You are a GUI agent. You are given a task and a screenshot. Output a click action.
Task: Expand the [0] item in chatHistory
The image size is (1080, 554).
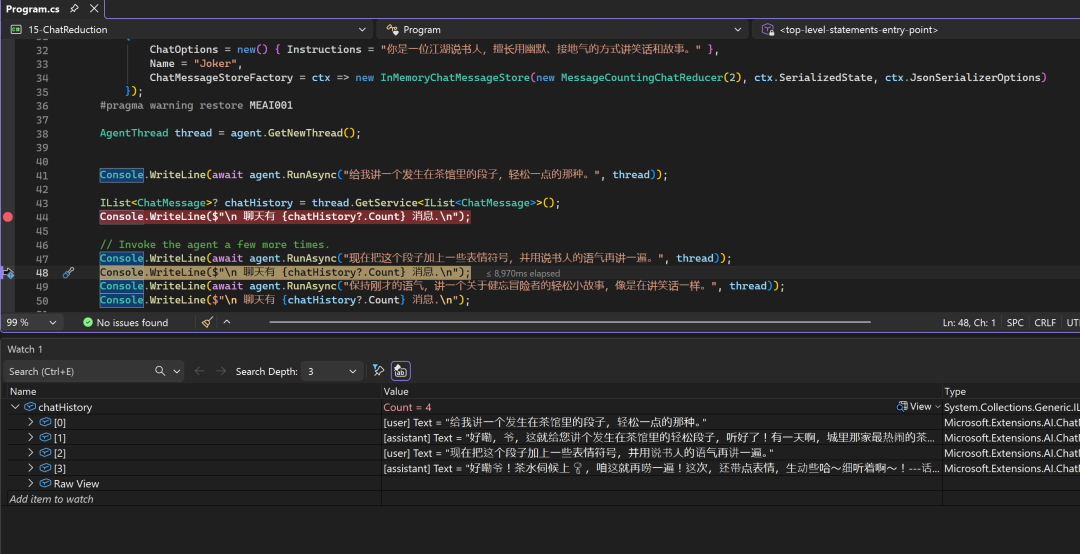[x=31, y=423]
